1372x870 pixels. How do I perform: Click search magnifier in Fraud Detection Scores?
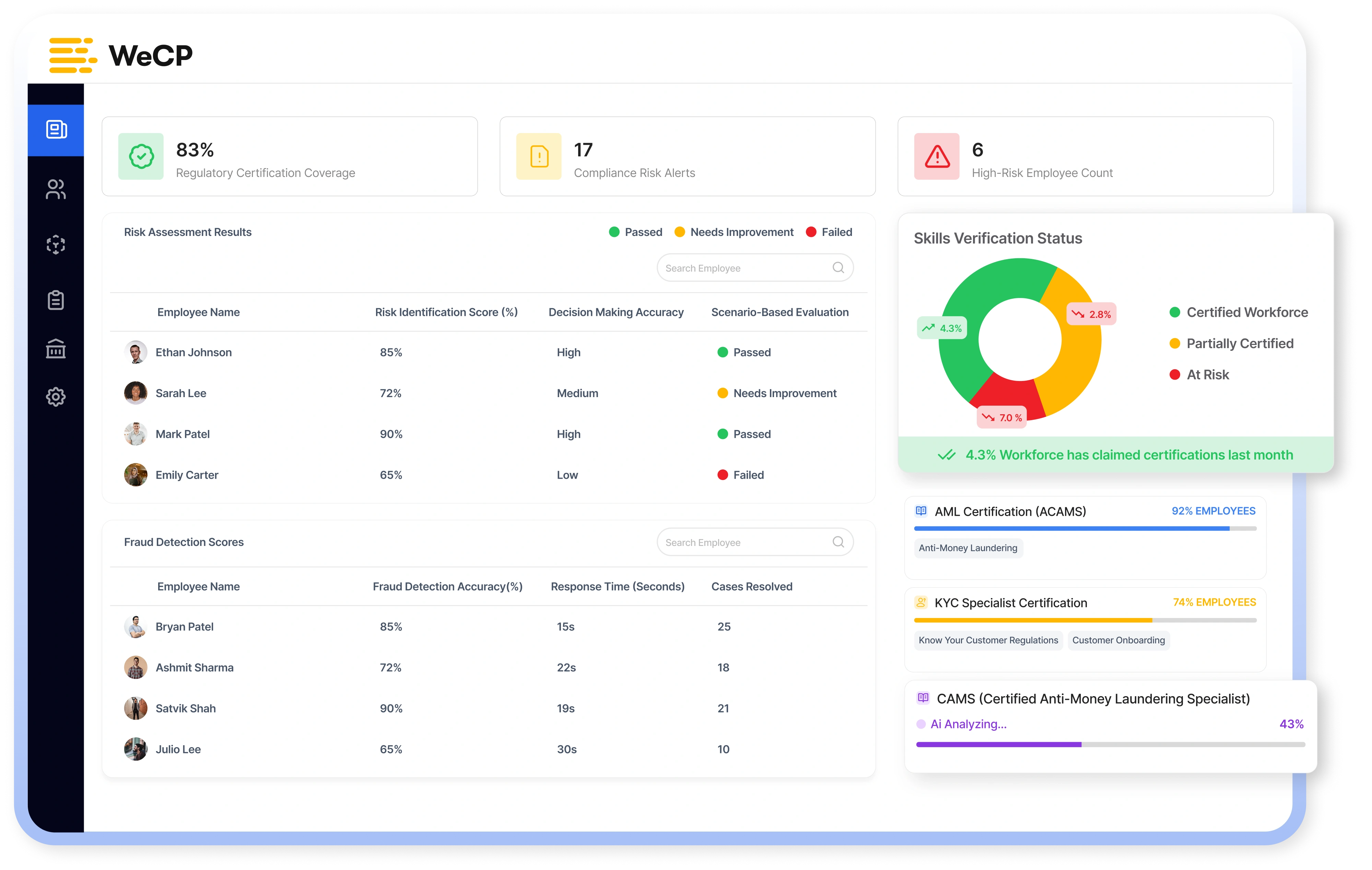pos(838,542)
